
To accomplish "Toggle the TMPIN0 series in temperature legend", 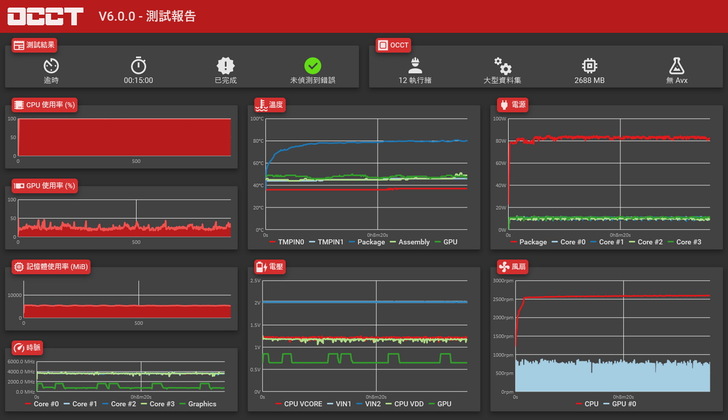I will click(x=286, y=242).
